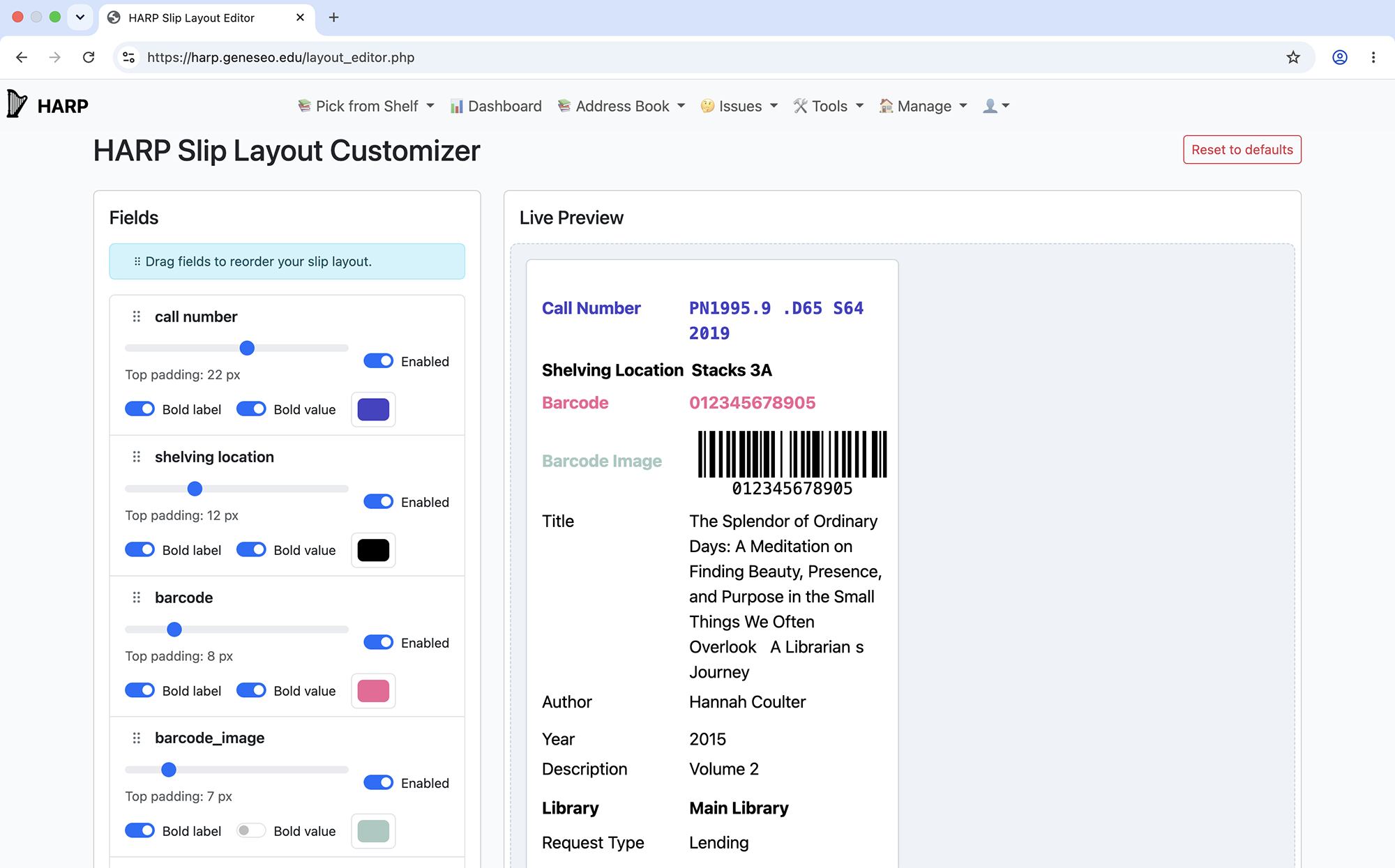Toggle barcode Bold value switch

click(251, 690)
